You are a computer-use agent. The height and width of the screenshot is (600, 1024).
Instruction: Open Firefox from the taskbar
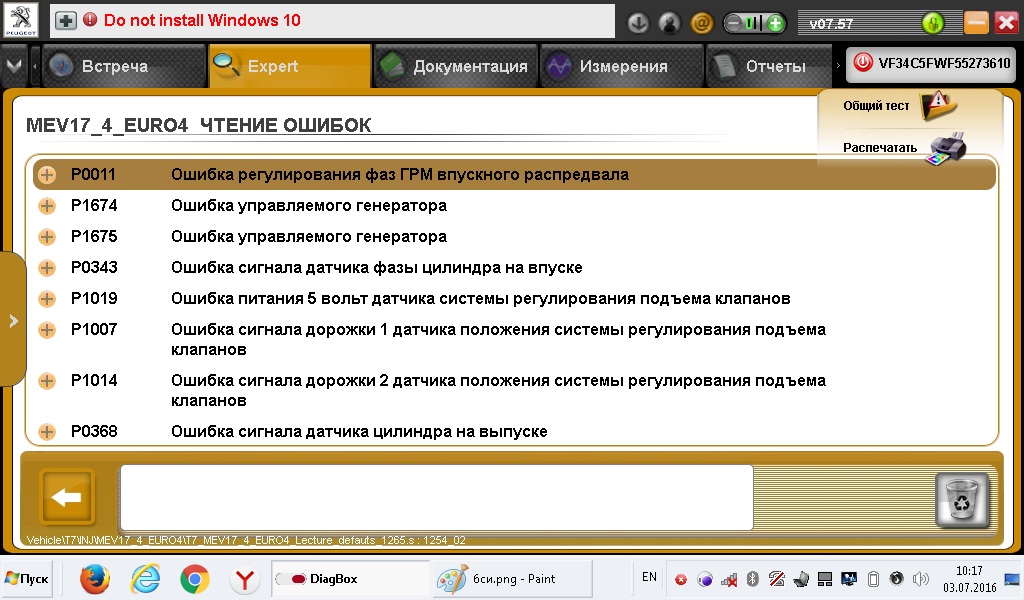[94, 579]
